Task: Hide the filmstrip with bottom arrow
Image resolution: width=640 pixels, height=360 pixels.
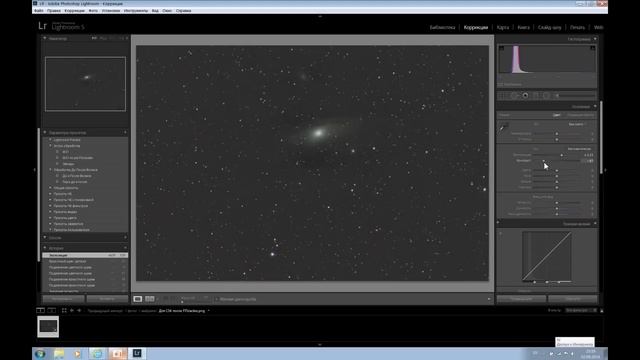Action: tap(320, 344)
